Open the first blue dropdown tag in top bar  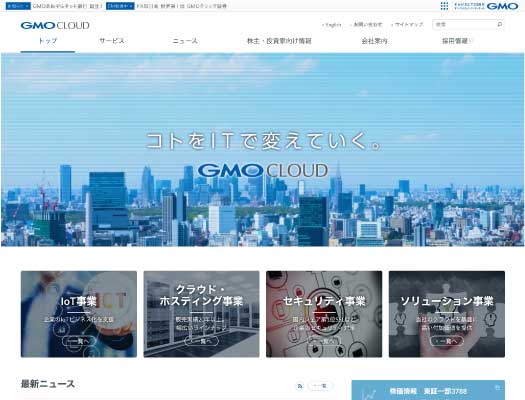pos(18,6)
